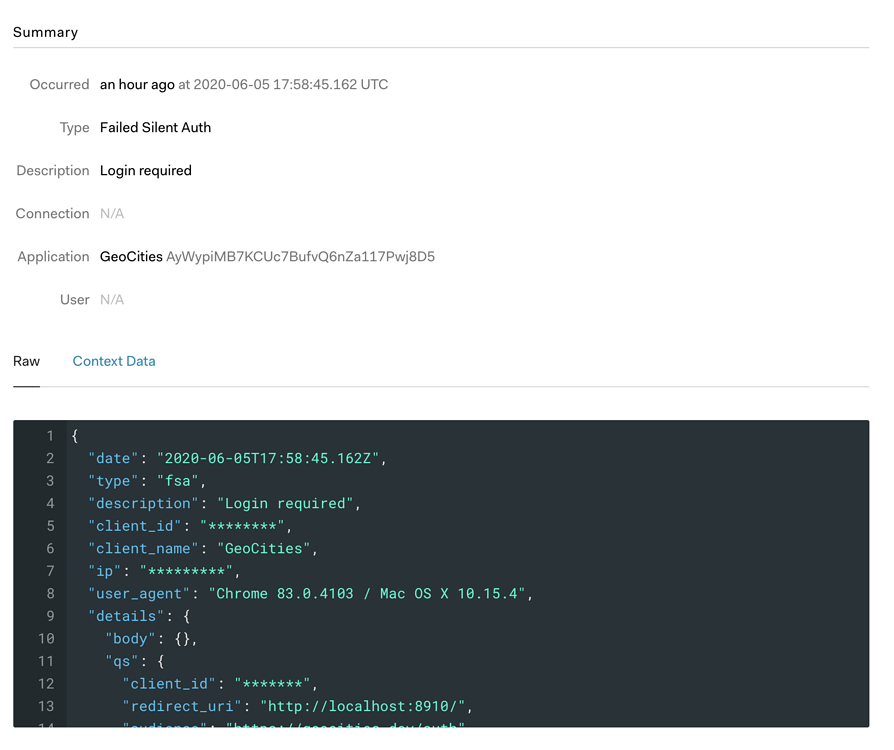Click line number 9 in the gutter

tap(50, 616)
